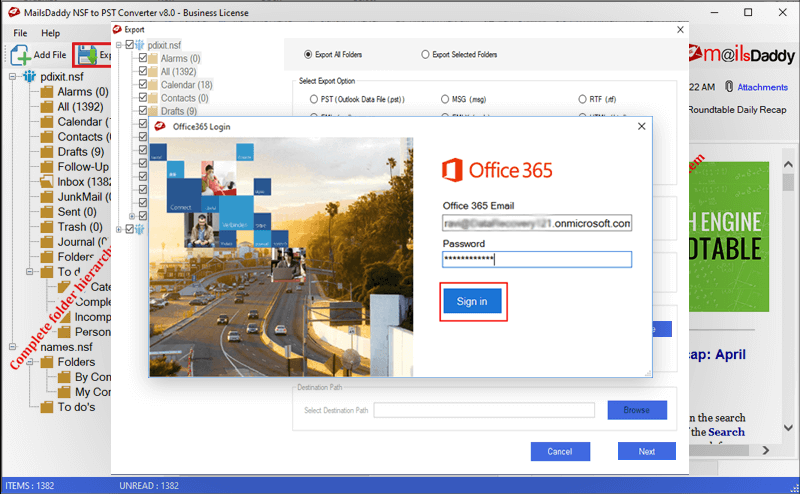Click Cancel in Export dialog
The height and width of the screenshot is (494, 800).
560,452
